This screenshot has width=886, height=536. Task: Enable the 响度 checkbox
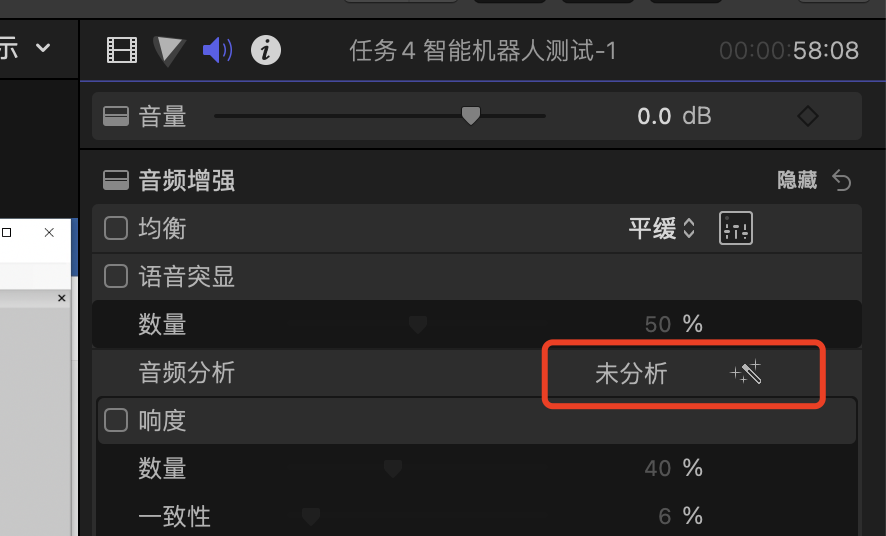point(116,420)
